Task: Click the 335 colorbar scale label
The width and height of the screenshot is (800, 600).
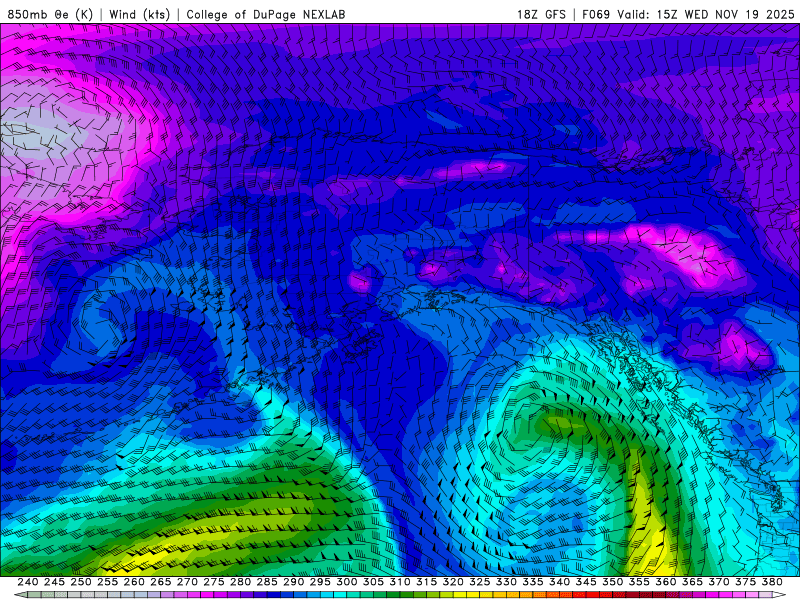Action: pyautogui.click(x=533, y=582)
